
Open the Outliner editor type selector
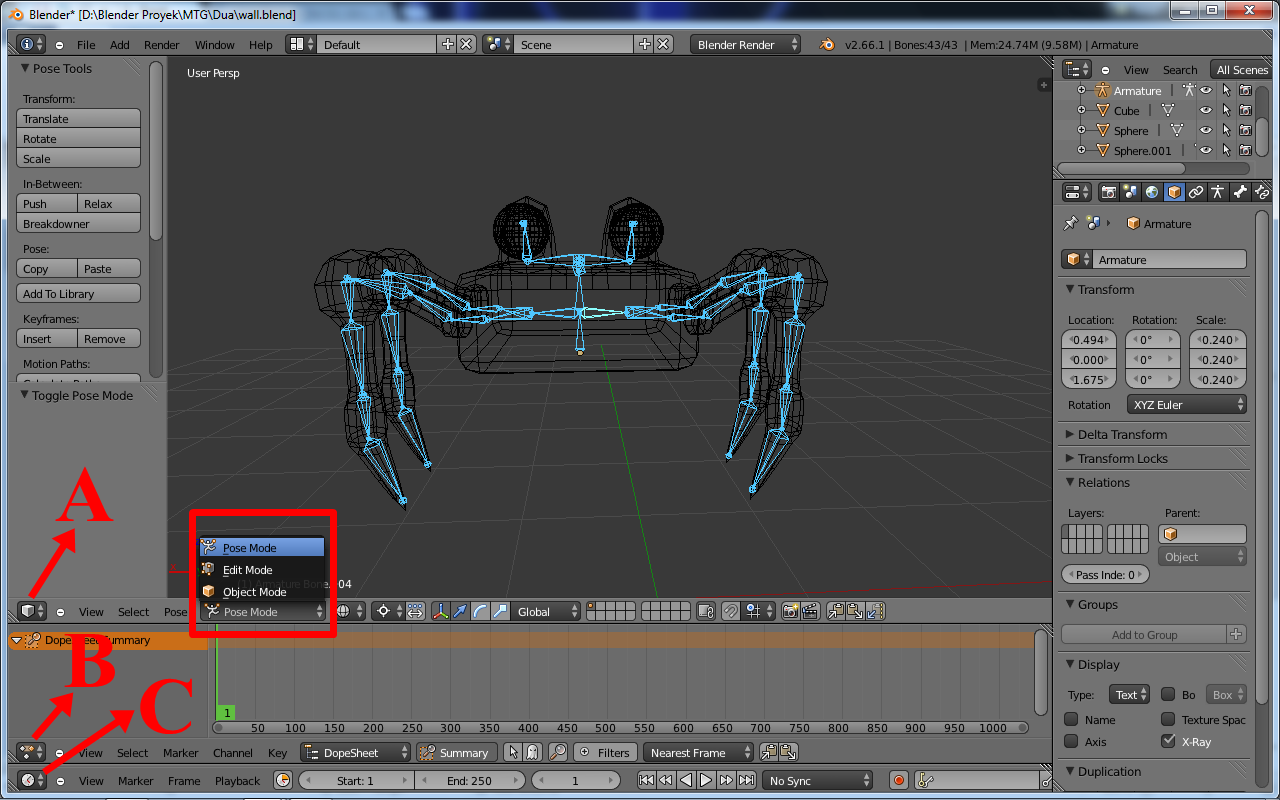tap(1076, 69)
